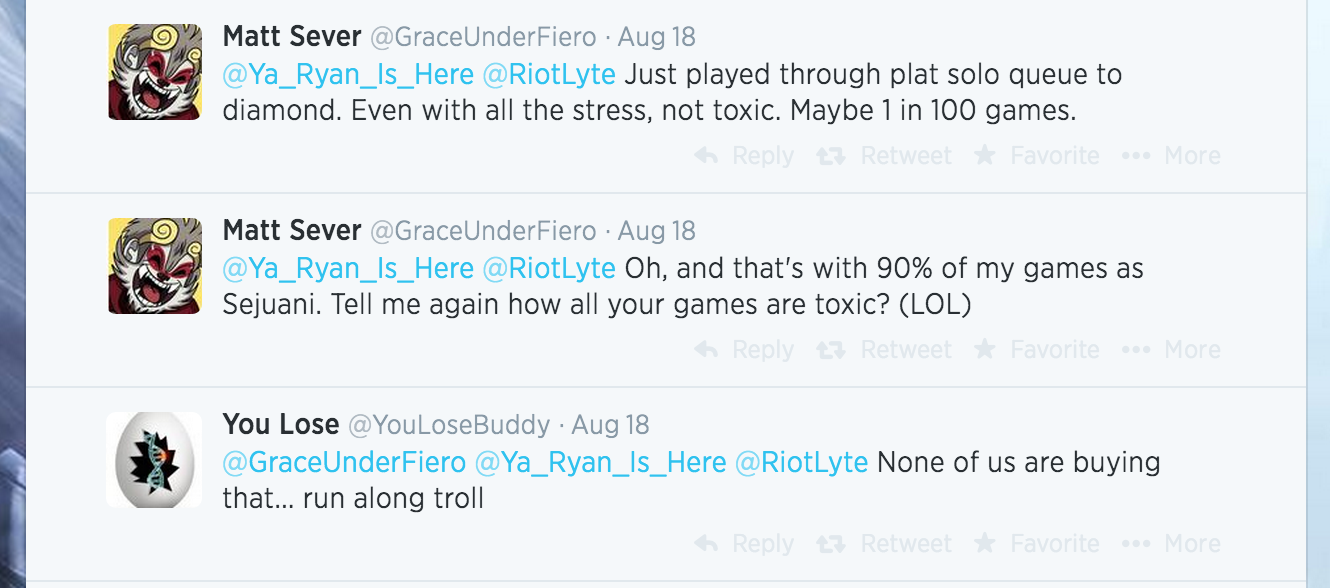Open Matt Sever's avatar on first tweet
The width and height of the screenshot is (1330, 588).
155,72
